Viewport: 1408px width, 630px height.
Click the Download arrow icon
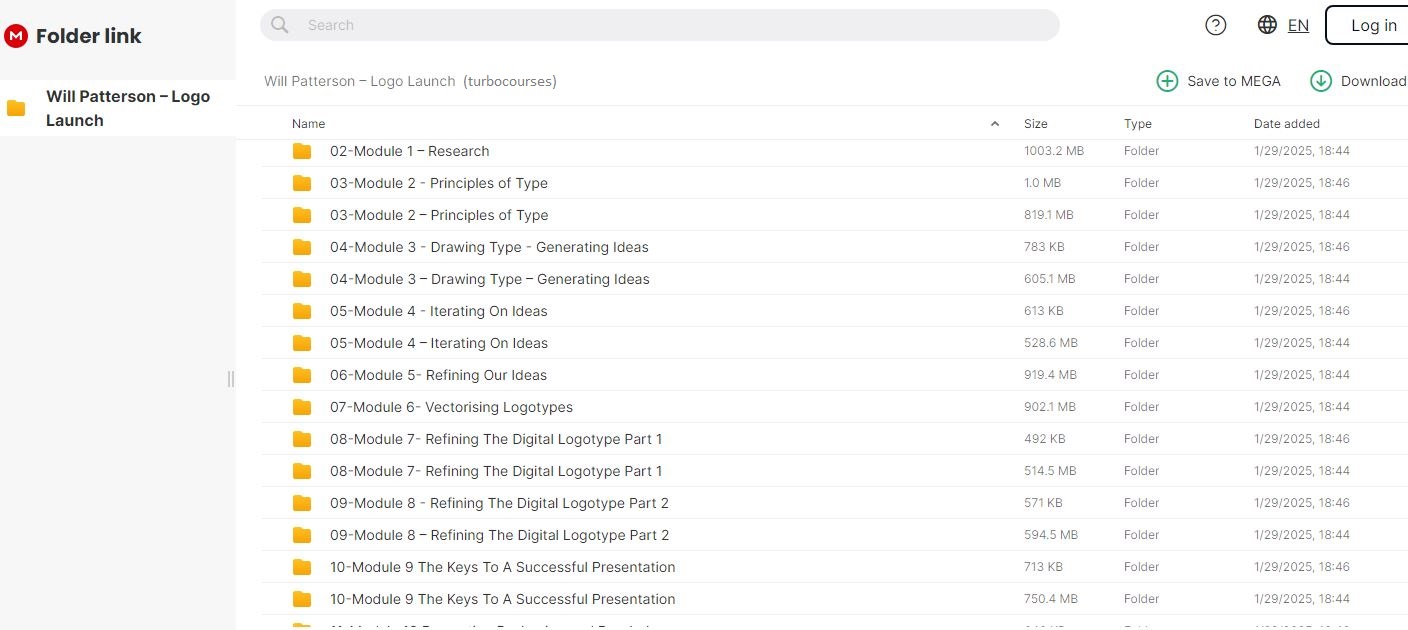(1321, 81)
